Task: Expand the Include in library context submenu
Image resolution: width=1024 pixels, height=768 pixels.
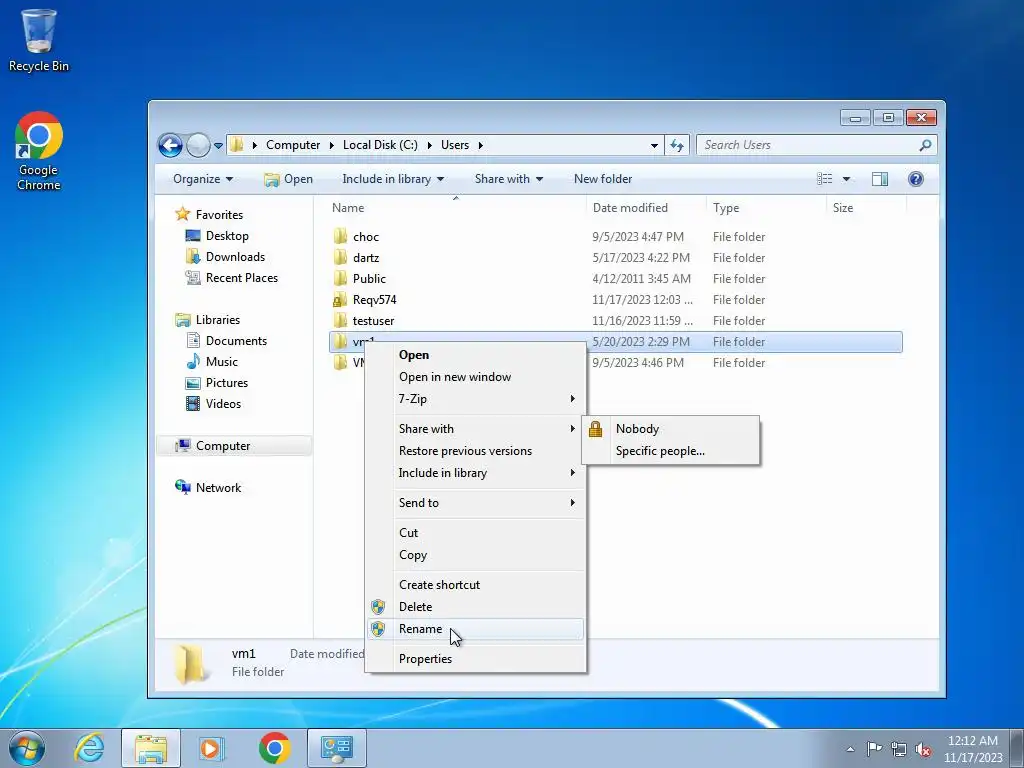Action: (475, 473)
